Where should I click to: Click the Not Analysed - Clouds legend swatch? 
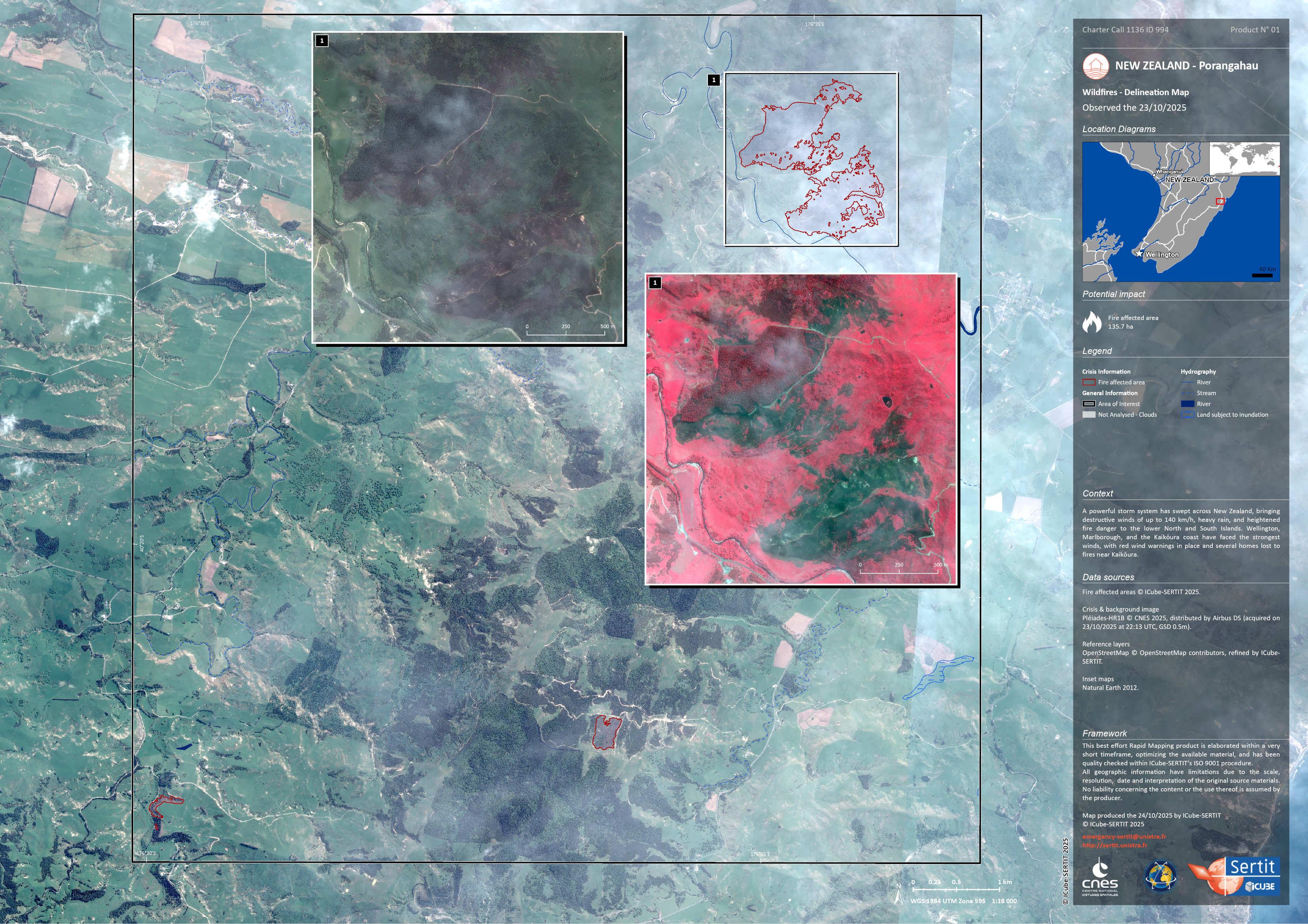(1089, 415)
